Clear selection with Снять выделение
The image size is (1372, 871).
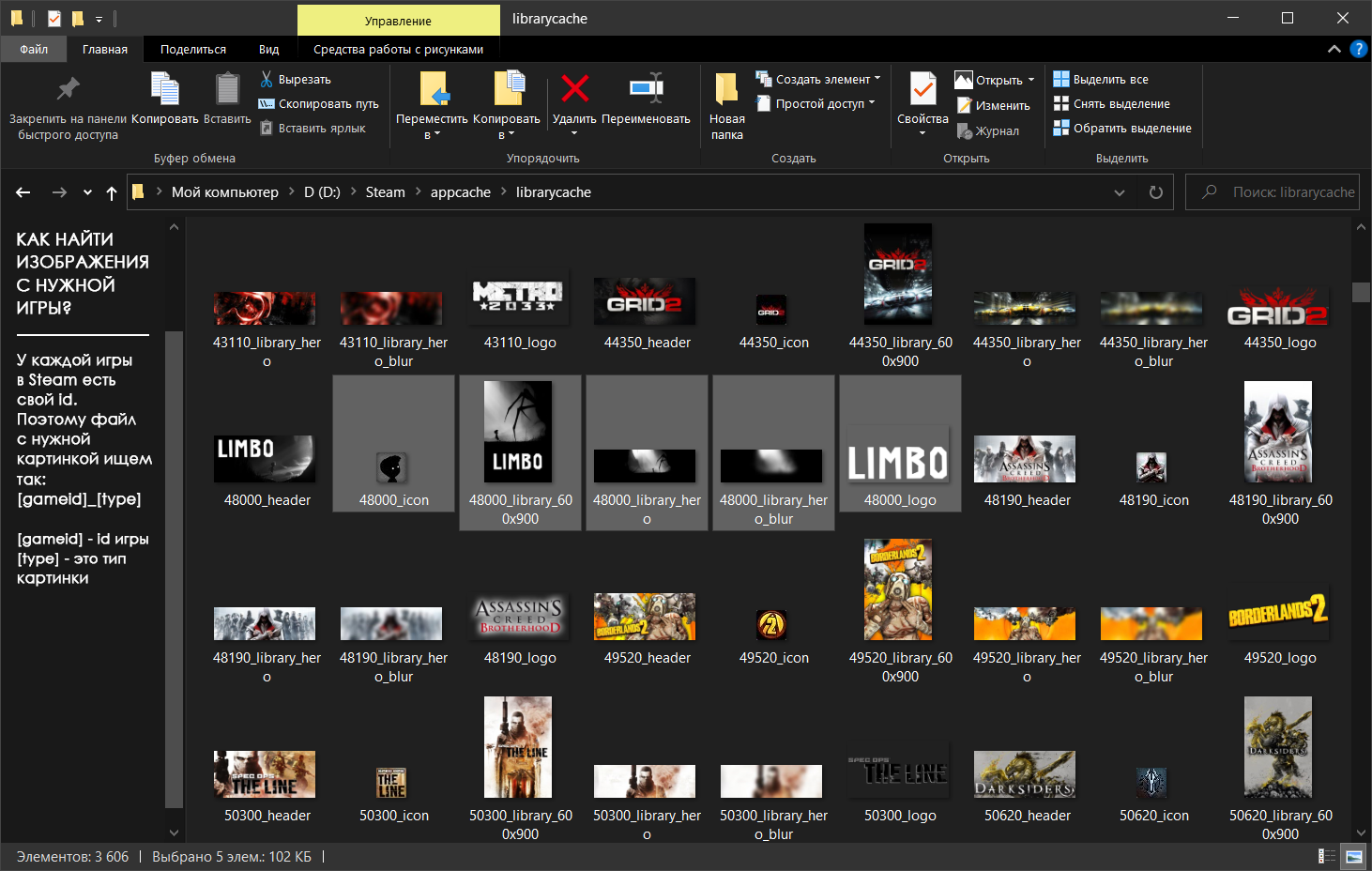tap(1111, 104)
